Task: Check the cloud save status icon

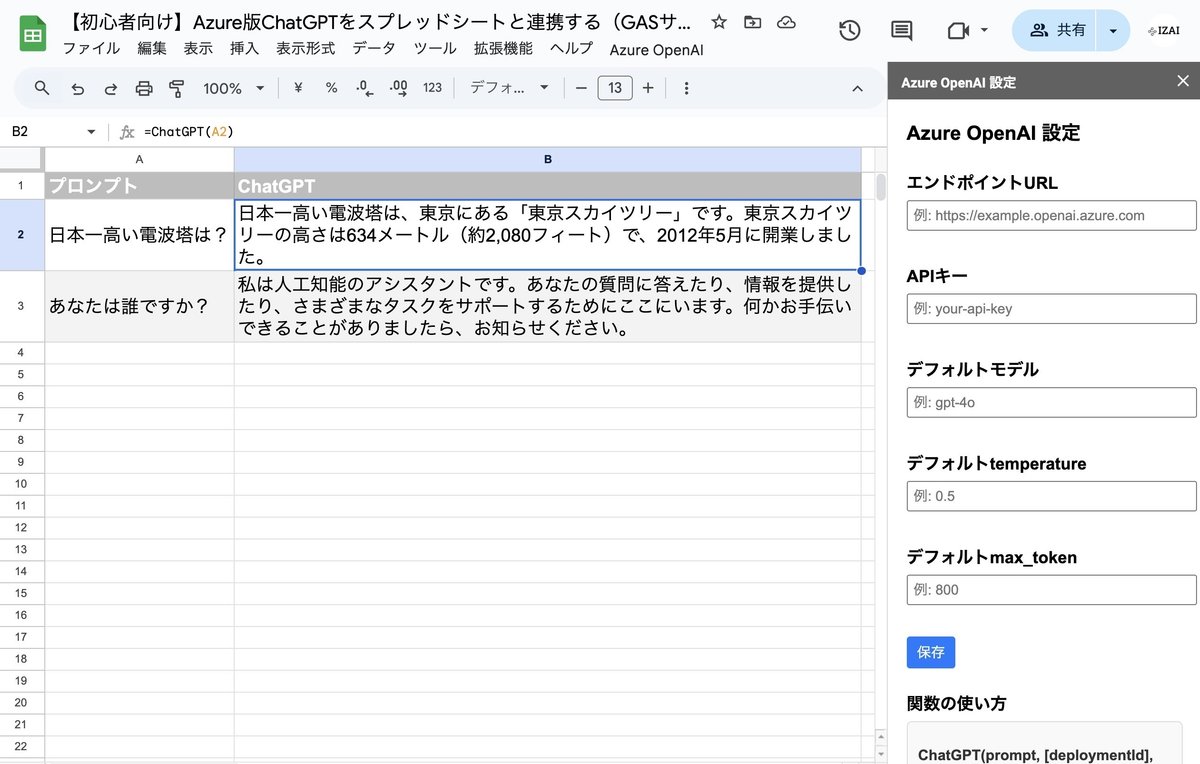Action: (786, 23)
